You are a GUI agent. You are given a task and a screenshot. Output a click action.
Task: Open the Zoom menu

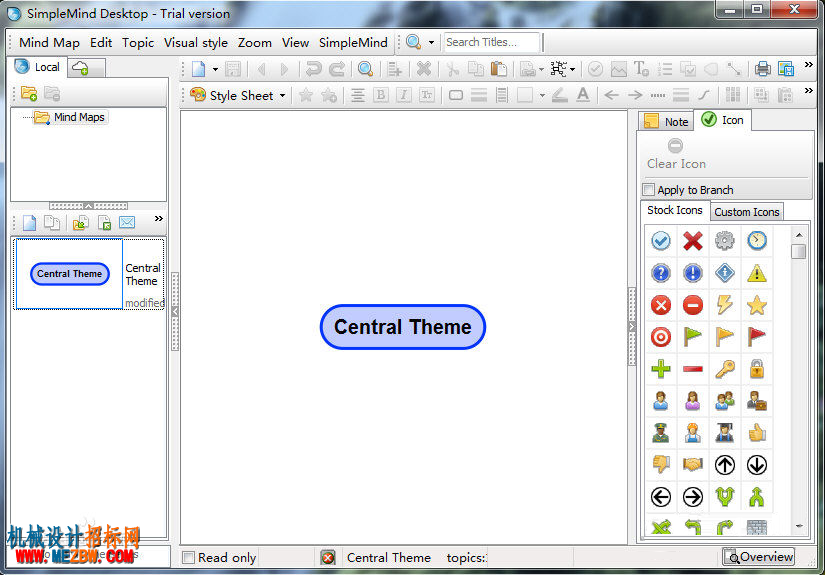pos(255,43)
